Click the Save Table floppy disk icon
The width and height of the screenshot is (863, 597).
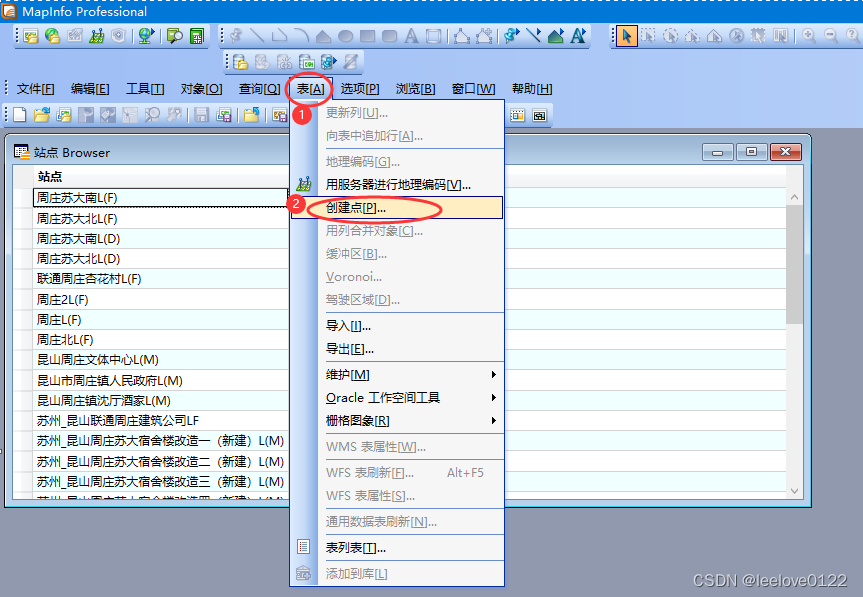pos(201,114)
